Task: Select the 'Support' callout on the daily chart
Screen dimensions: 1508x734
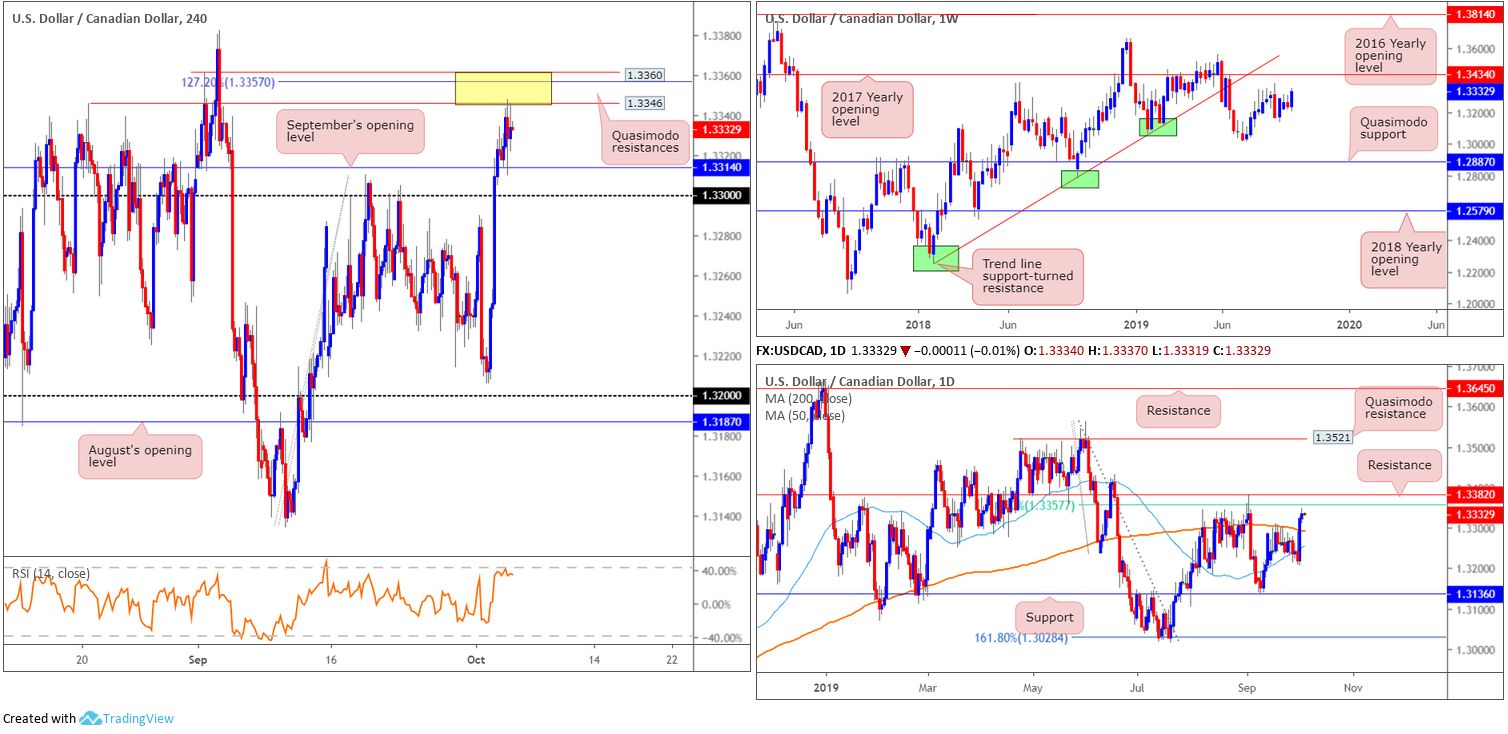Action: click(x=1049, y=617)
